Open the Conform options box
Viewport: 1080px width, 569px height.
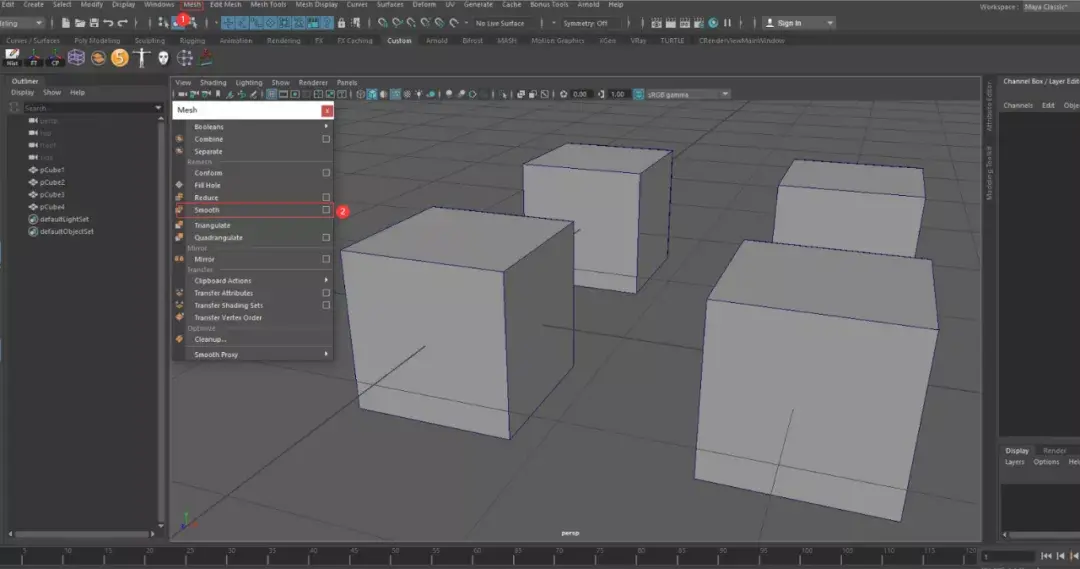[x=326, y=172]
